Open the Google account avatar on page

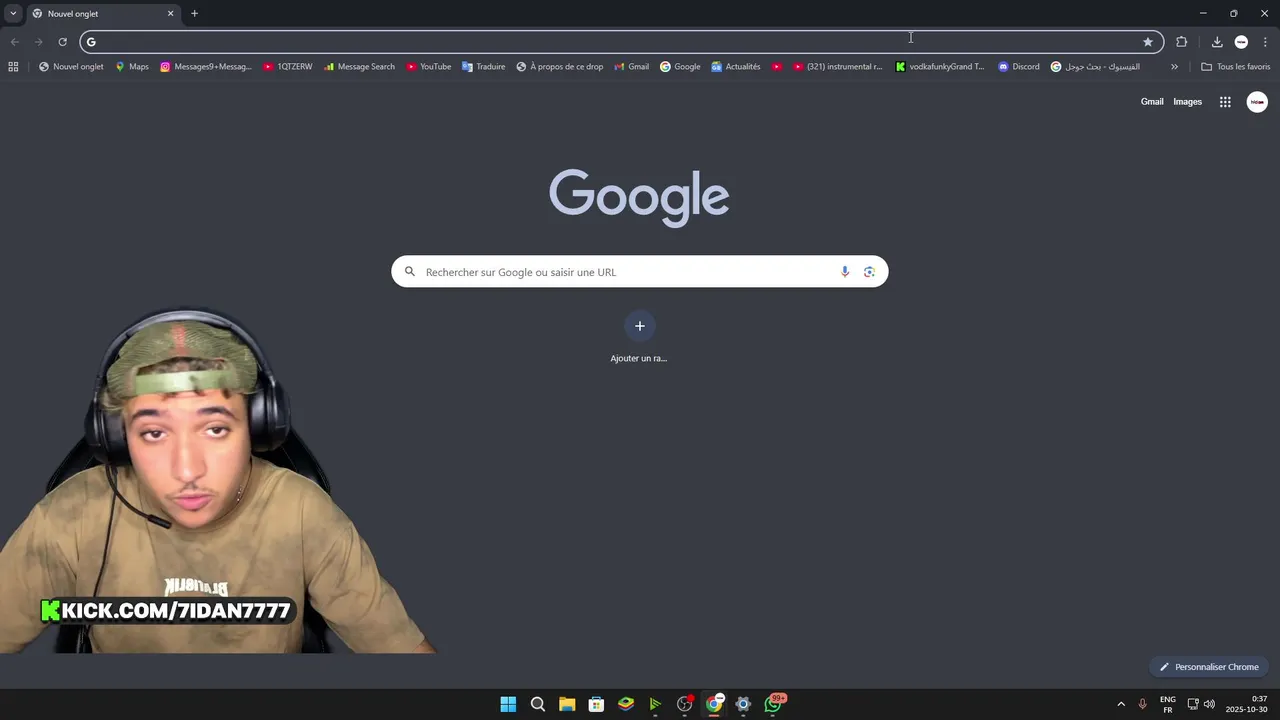(1257, 102)
